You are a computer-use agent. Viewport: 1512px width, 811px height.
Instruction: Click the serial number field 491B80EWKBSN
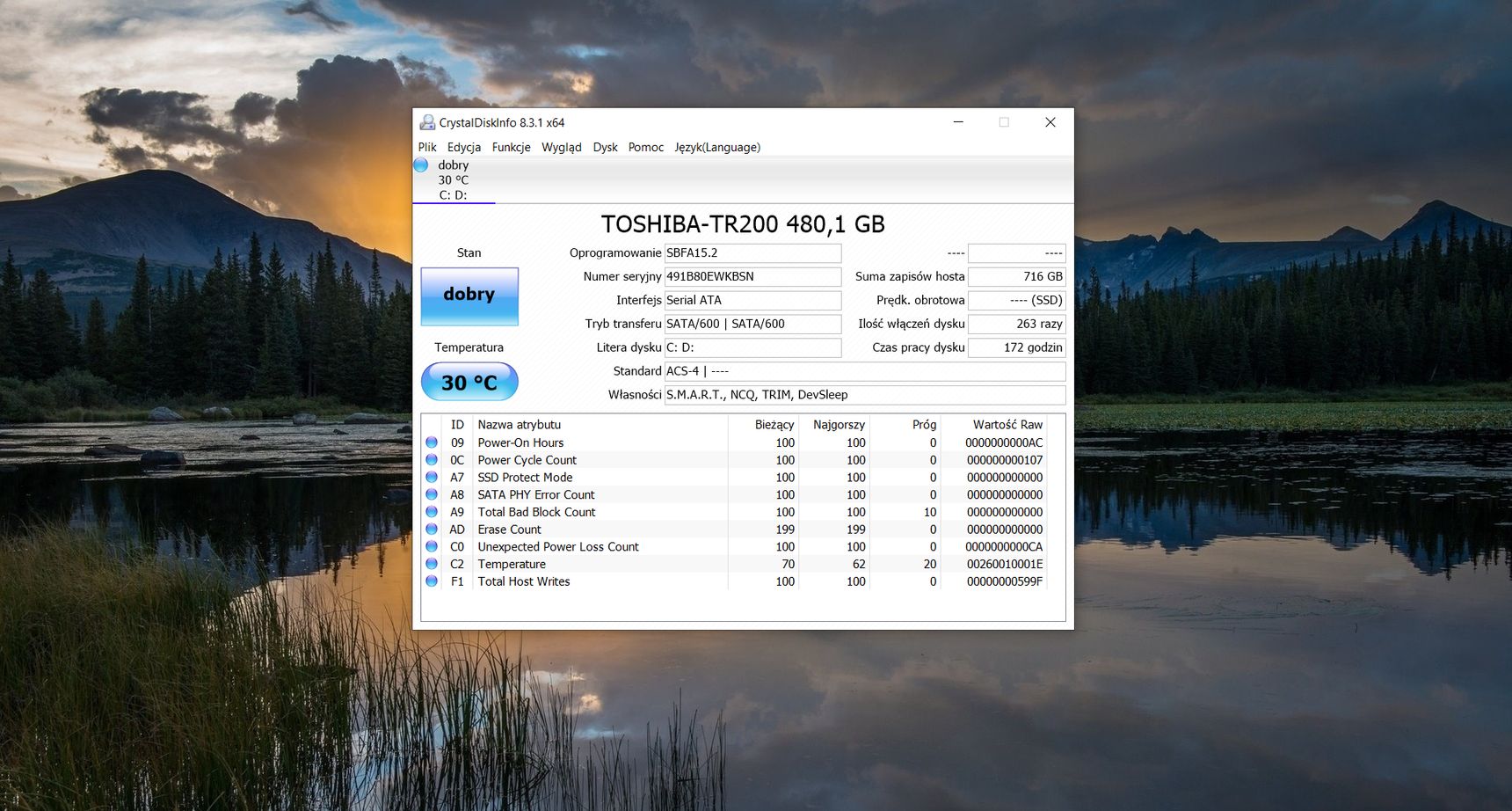[752, 277]
